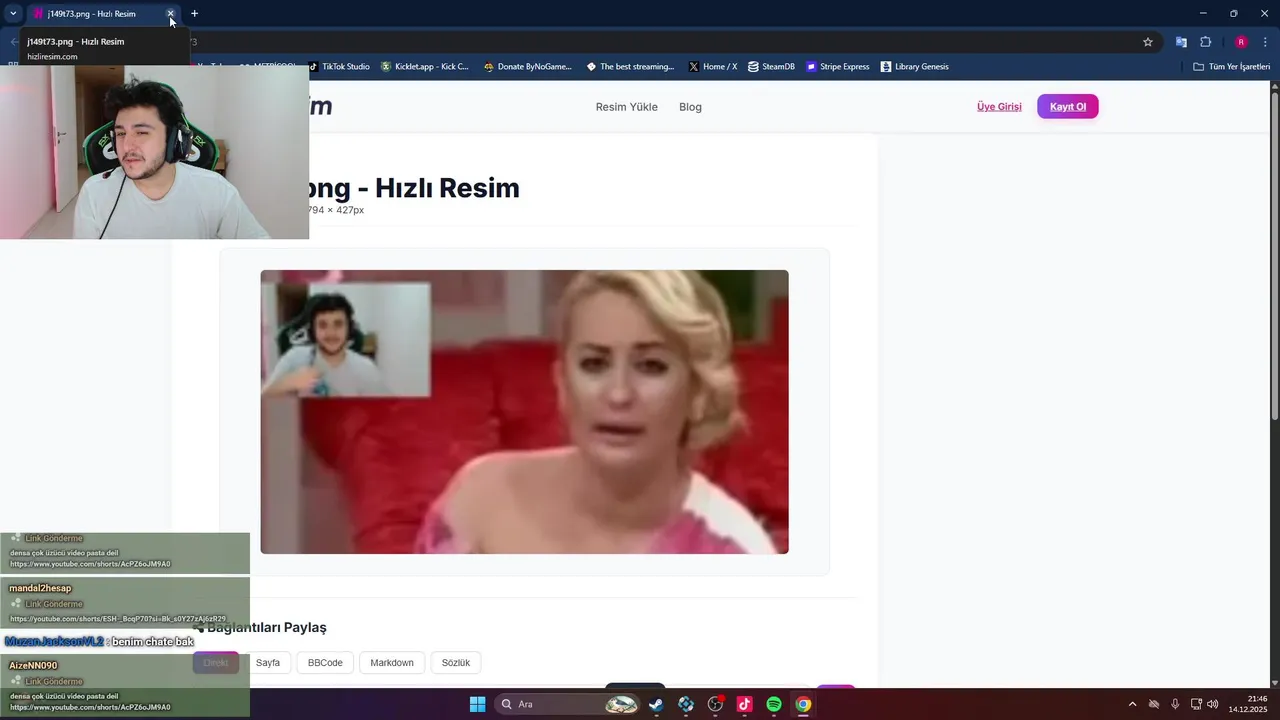
Task: Open the Google Translate extension icon
Action: tap(1181, 42)
